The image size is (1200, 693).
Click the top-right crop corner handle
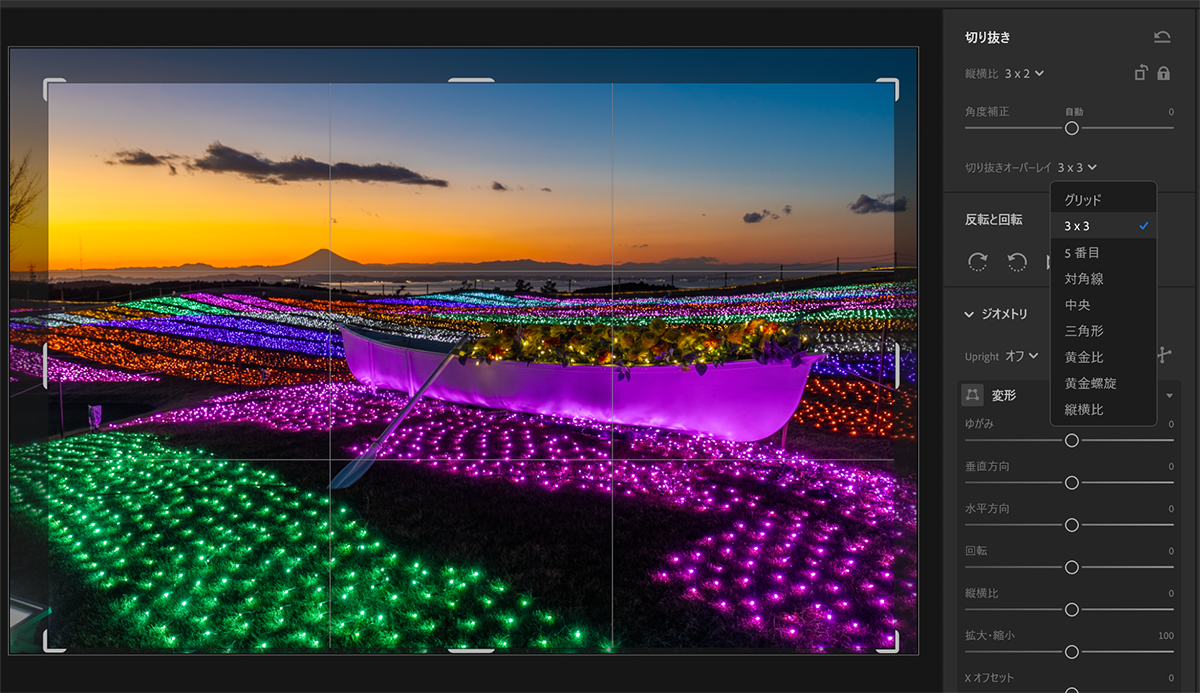[889, 88]
